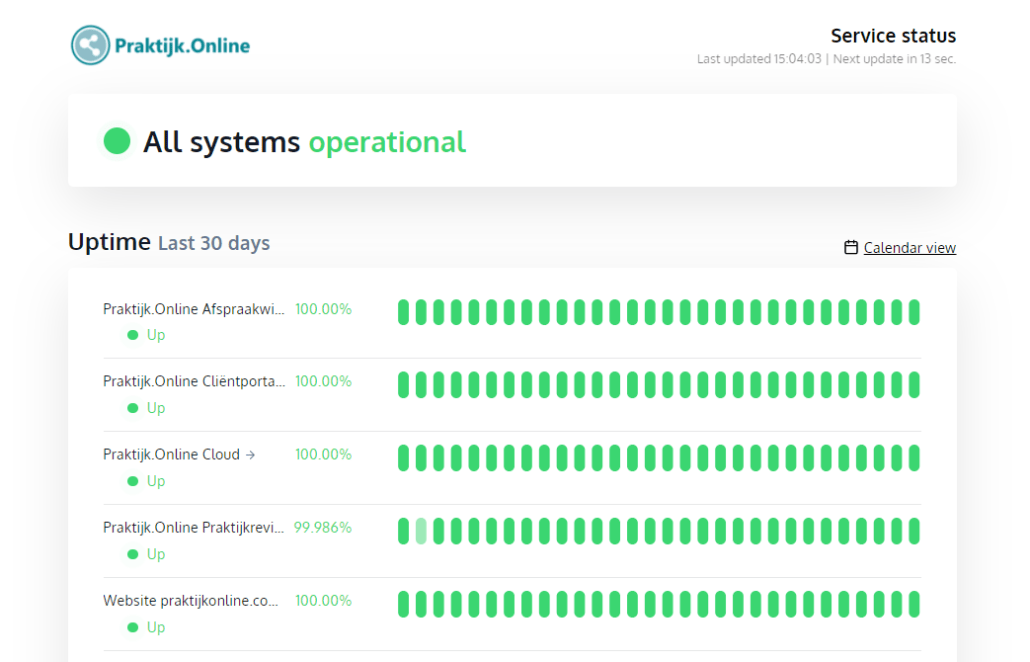Click the first uptime bar in Praktijkrevi... row
The width and height of the screenshot is (1030, 662).
403,531
